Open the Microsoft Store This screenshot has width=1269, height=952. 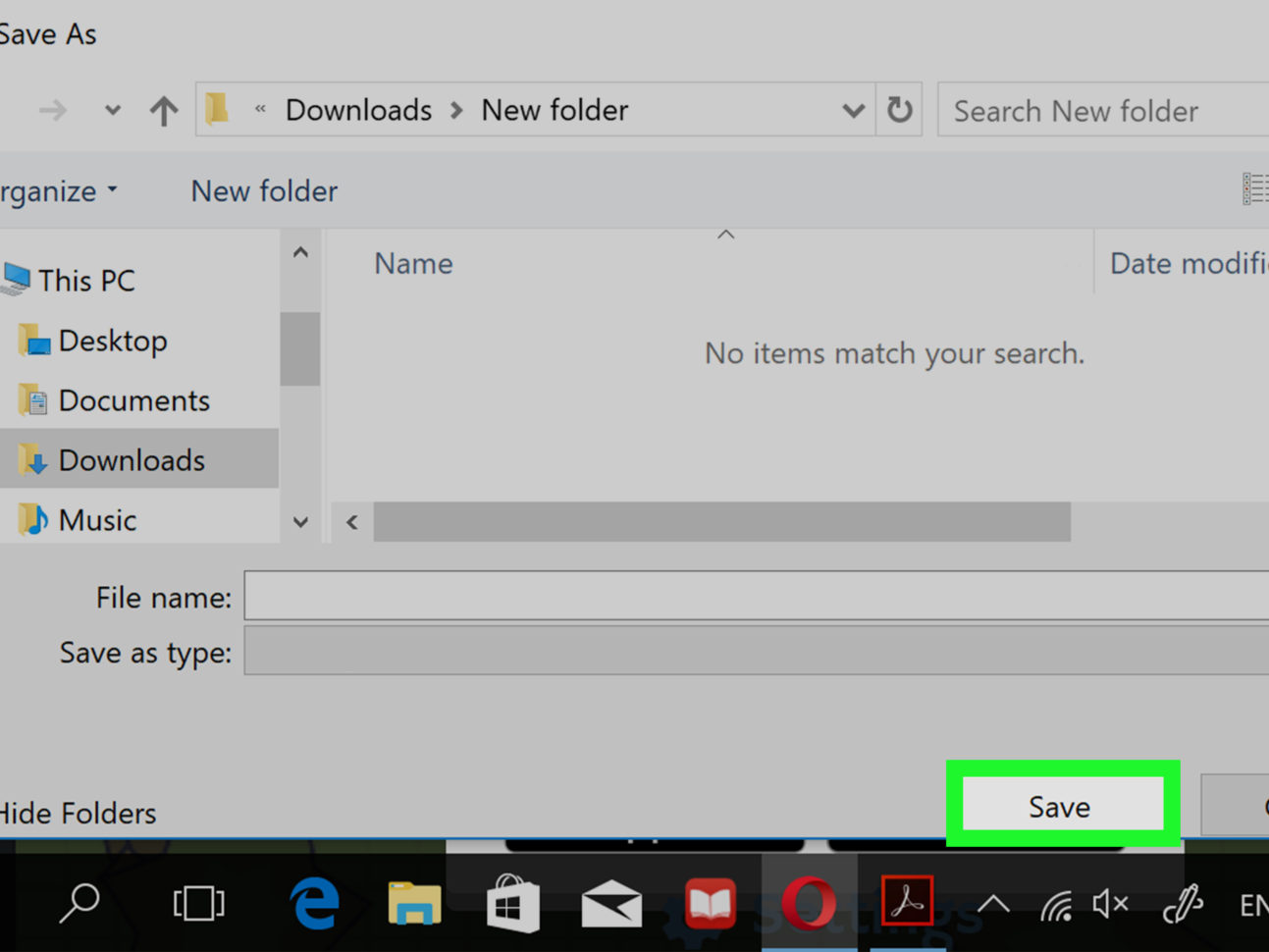click(511, 903)
